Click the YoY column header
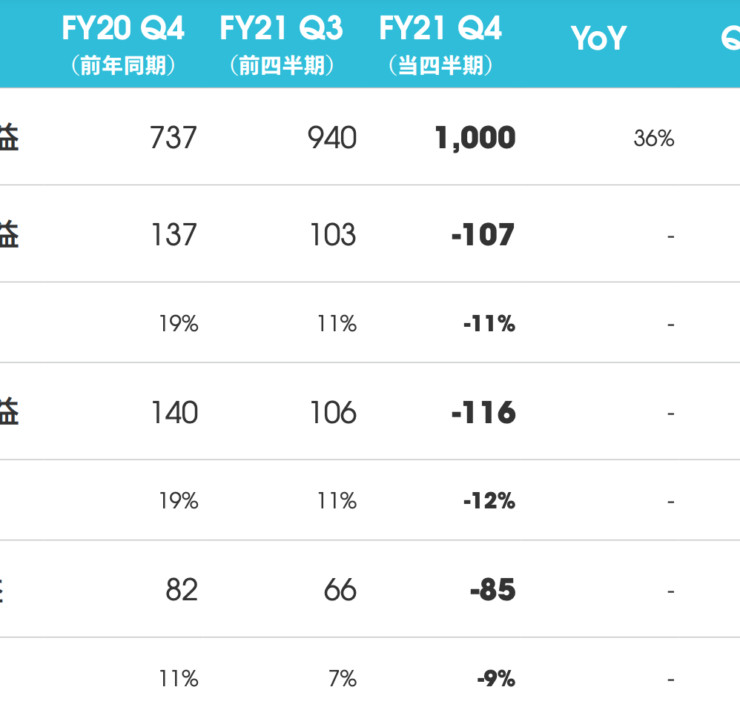Screen dimensions: 740x710 pos(598,39)
